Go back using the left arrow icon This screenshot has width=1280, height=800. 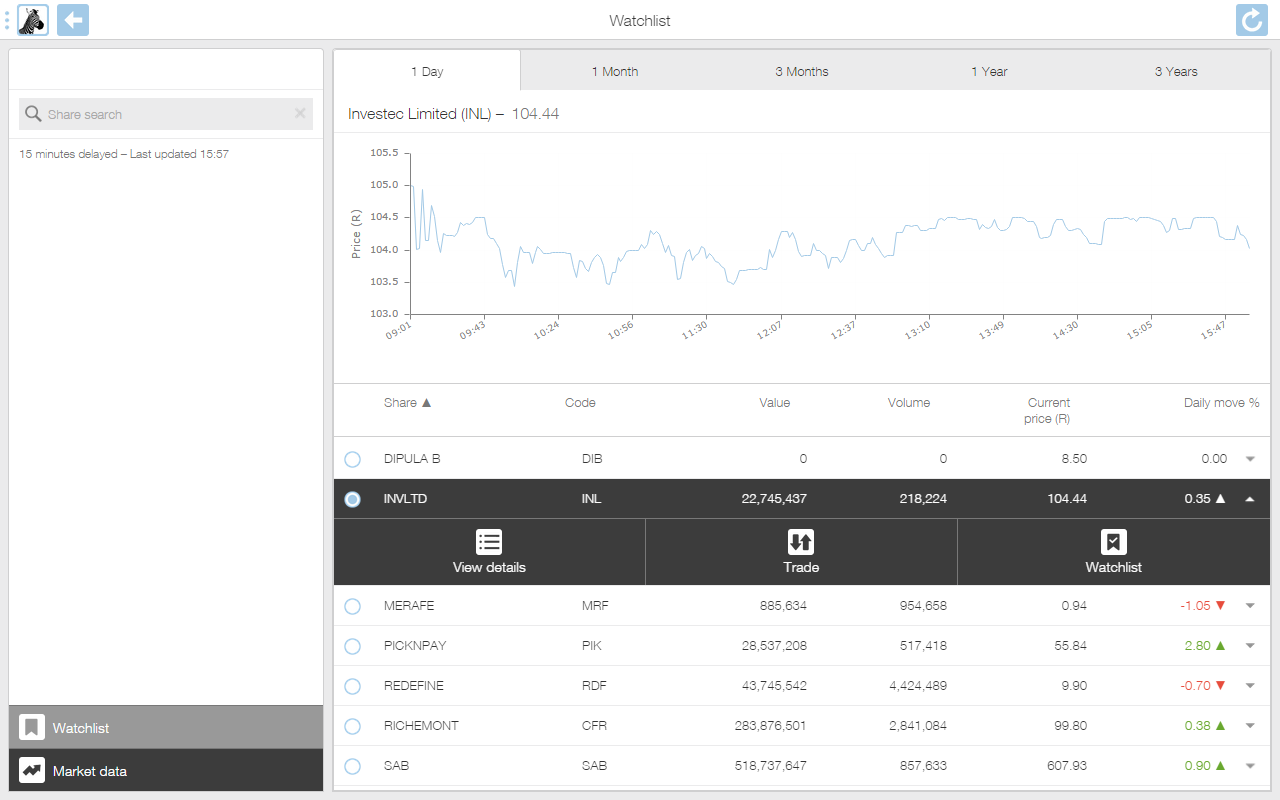pyautogui.click(x=73, y=20)
